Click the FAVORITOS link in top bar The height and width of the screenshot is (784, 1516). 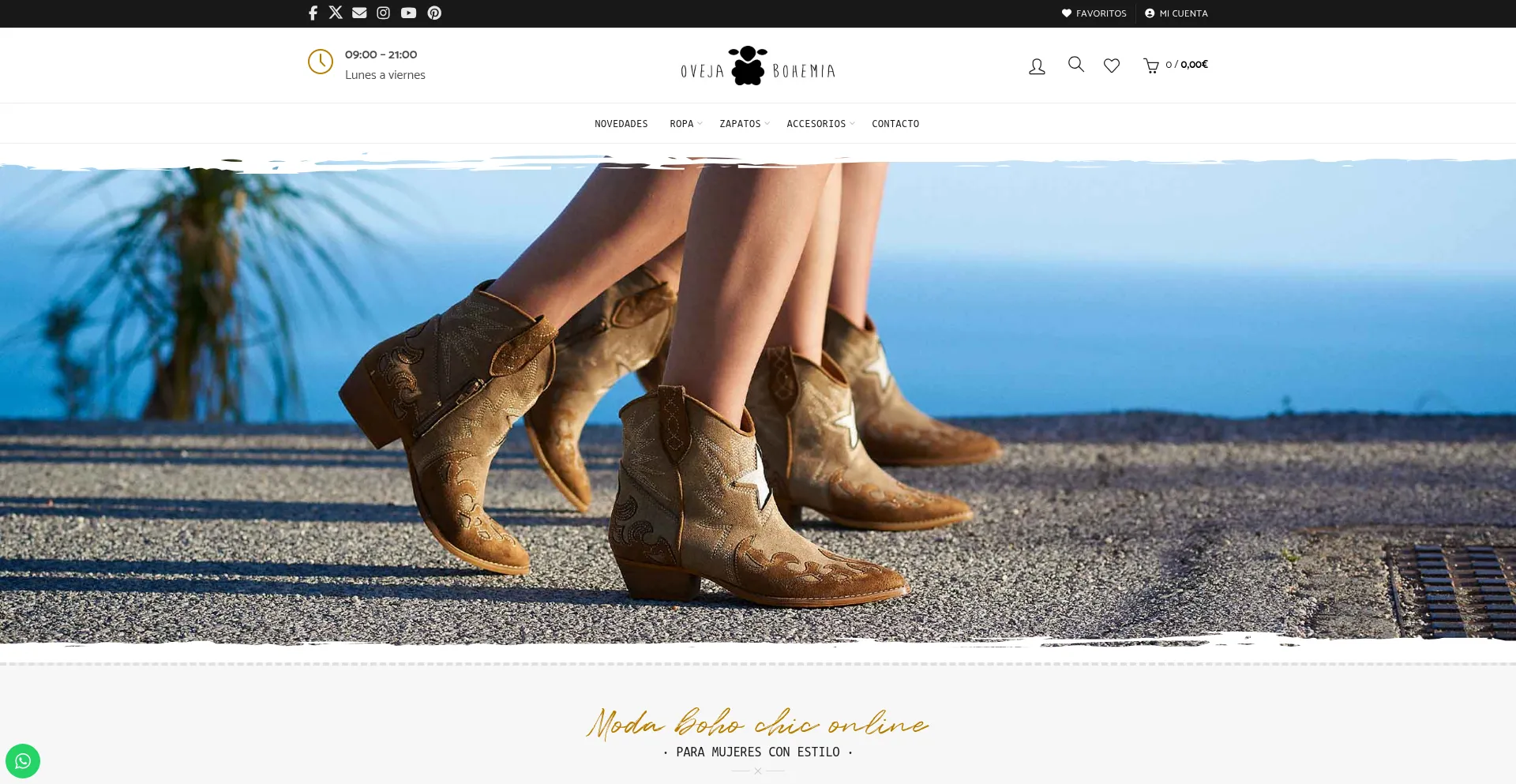tap(1094, 13)
